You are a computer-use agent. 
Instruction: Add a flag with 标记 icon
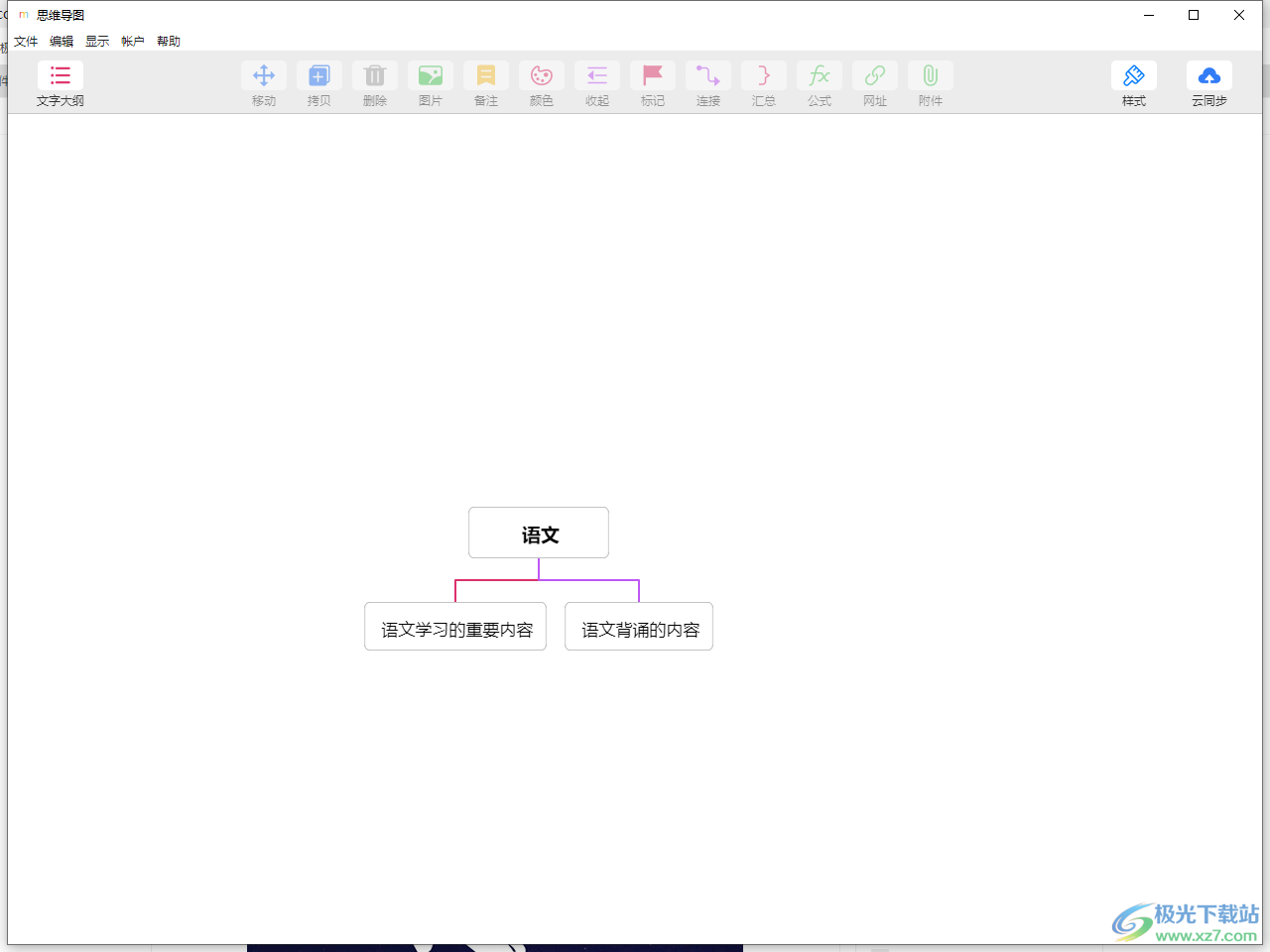653,76
